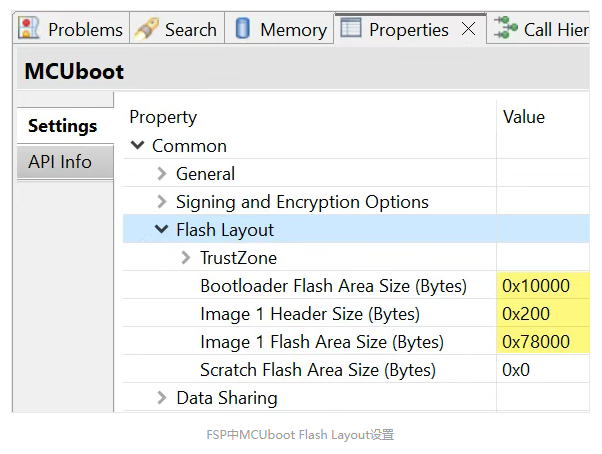This screenshot has width=602, height=454.
Task: Expand the Data Sharing group
Action: pos(162,398)
